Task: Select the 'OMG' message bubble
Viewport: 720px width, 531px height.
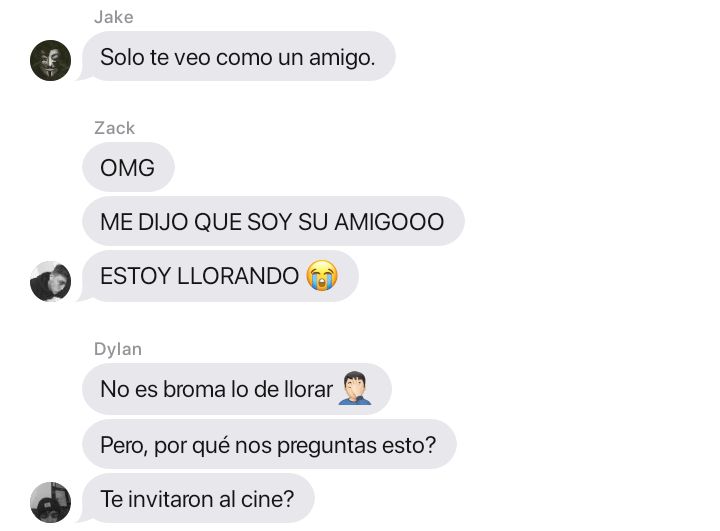Action: (x=128, y=167)
